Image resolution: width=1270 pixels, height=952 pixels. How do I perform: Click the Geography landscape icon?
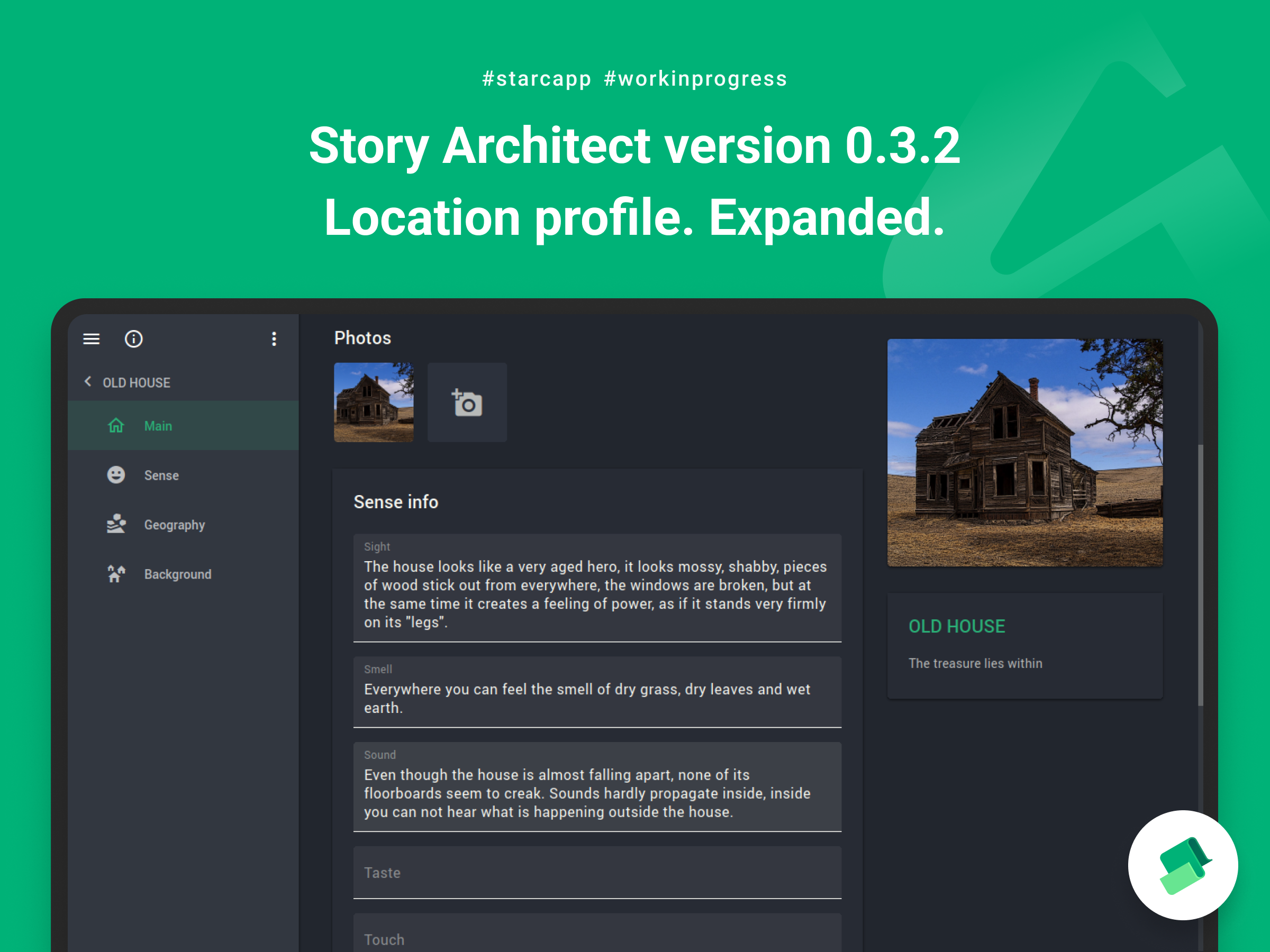point(116,524)
